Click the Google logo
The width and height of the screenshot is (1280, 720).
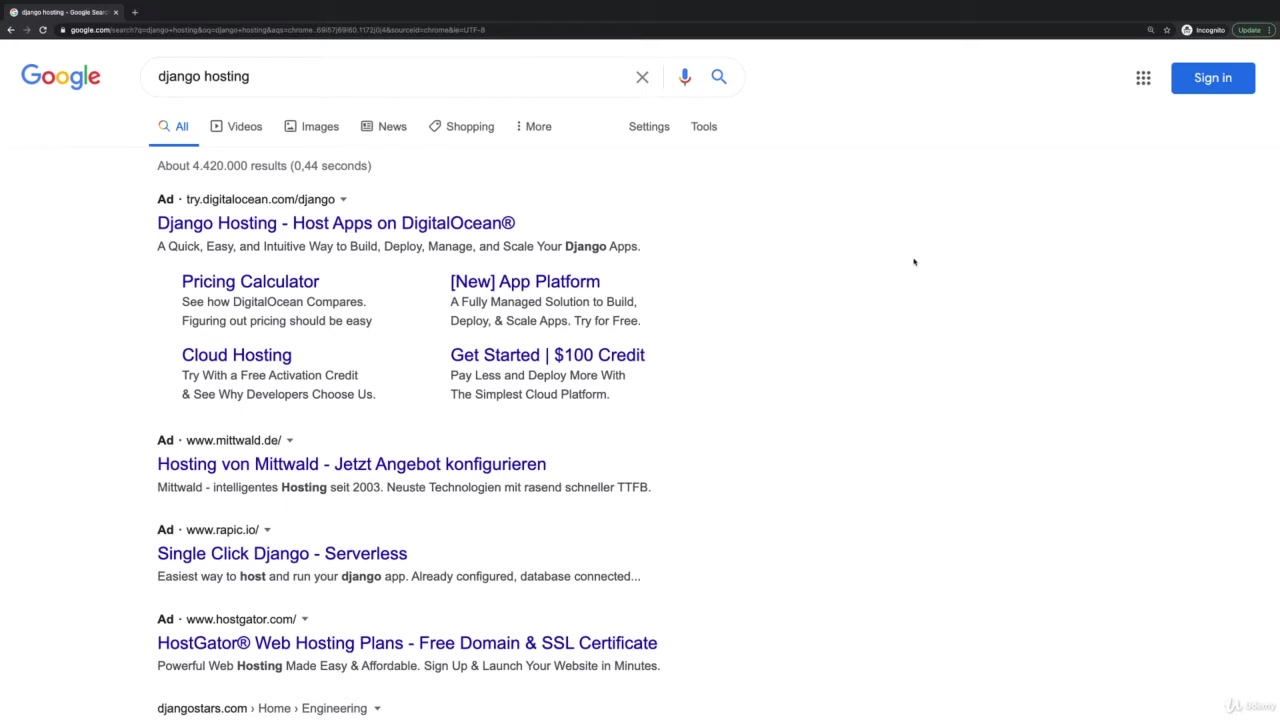[61, 77]
